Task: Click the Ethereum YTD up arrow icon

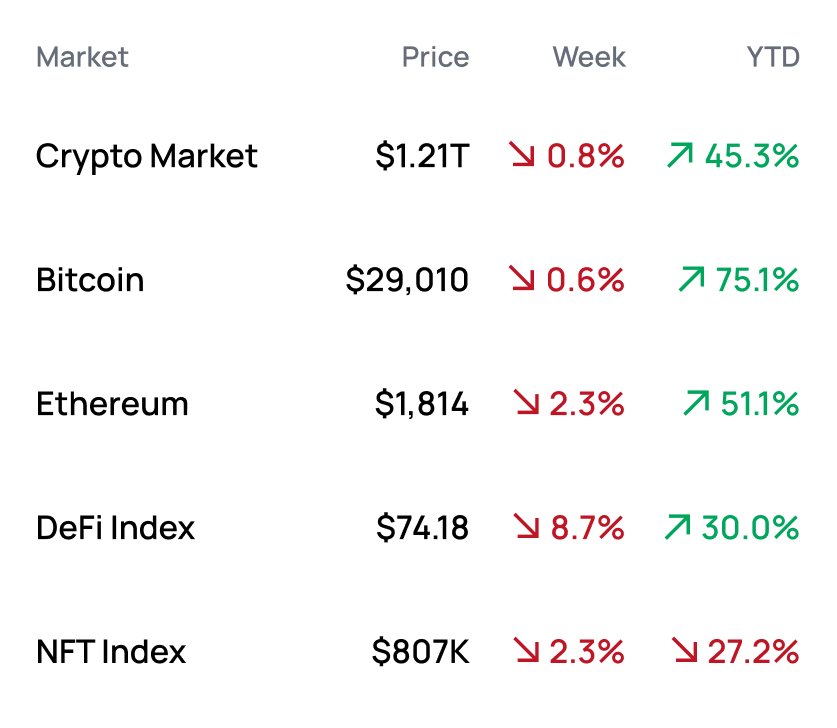Action: click(696, 404)
